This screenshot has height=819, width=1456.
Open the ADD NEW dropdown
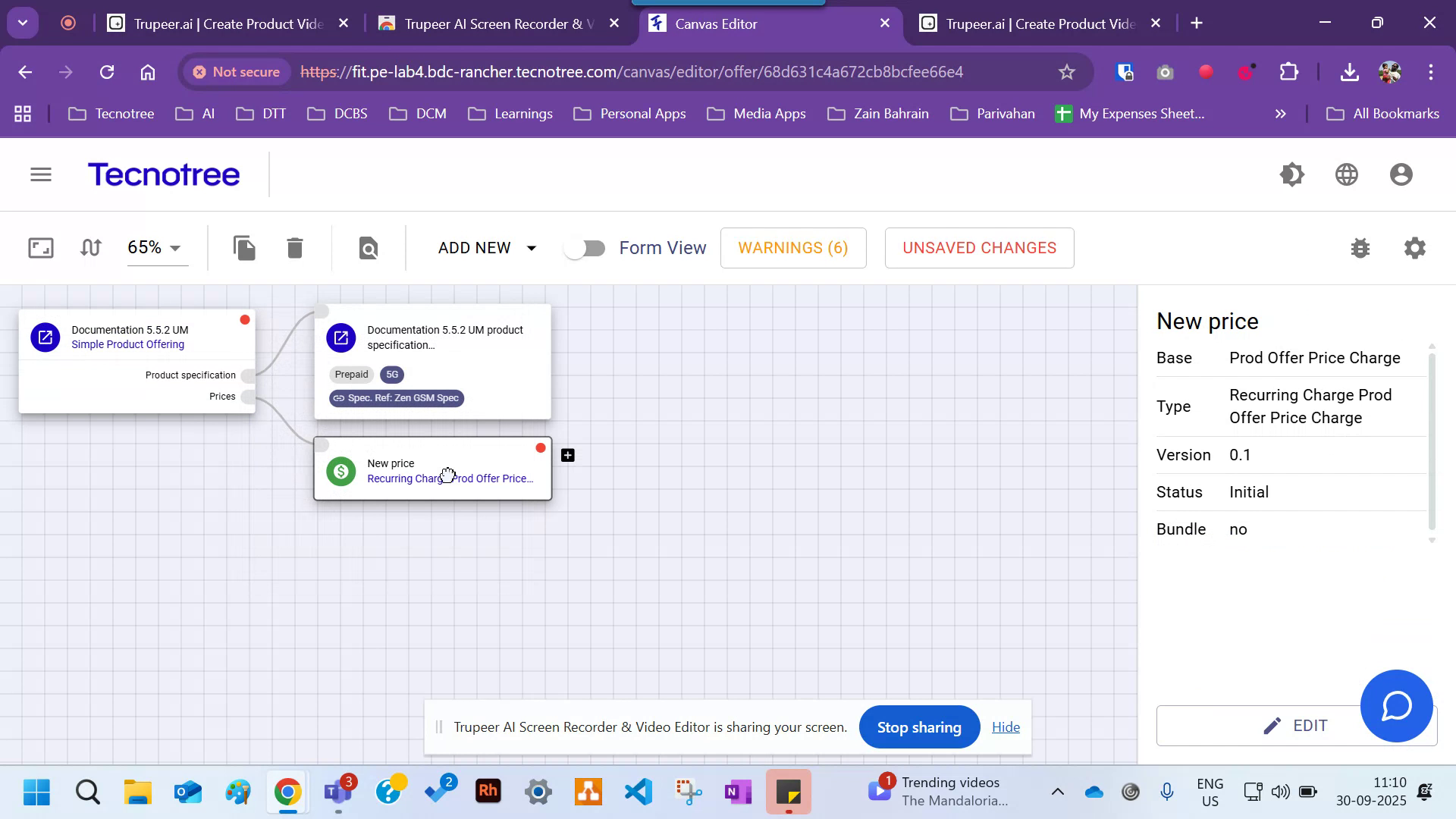(486, 248)
